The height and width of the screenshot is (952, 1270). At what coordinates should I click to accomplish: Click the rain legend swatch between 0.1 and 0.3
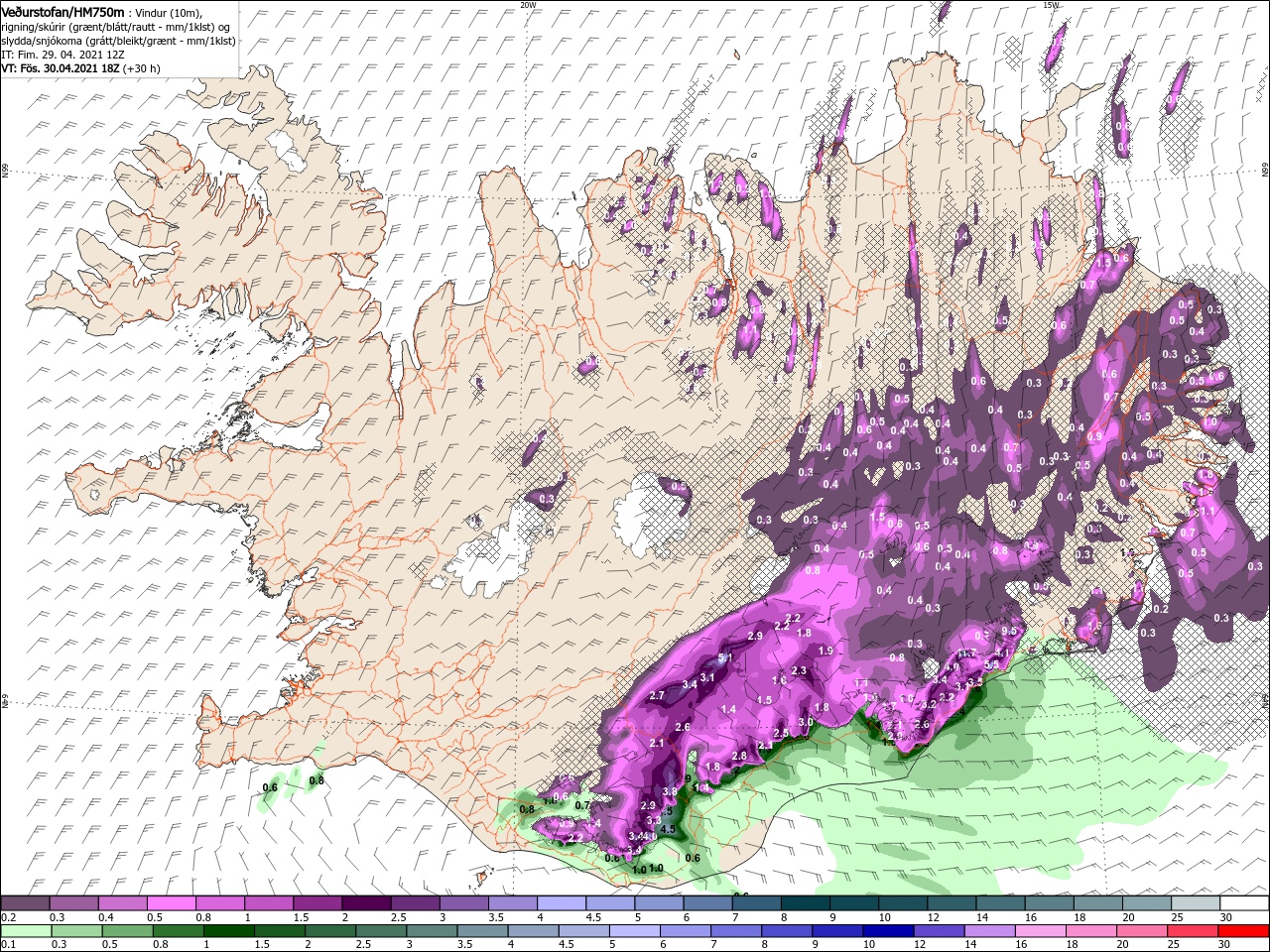pyautogui.click(x=26, y=931)
